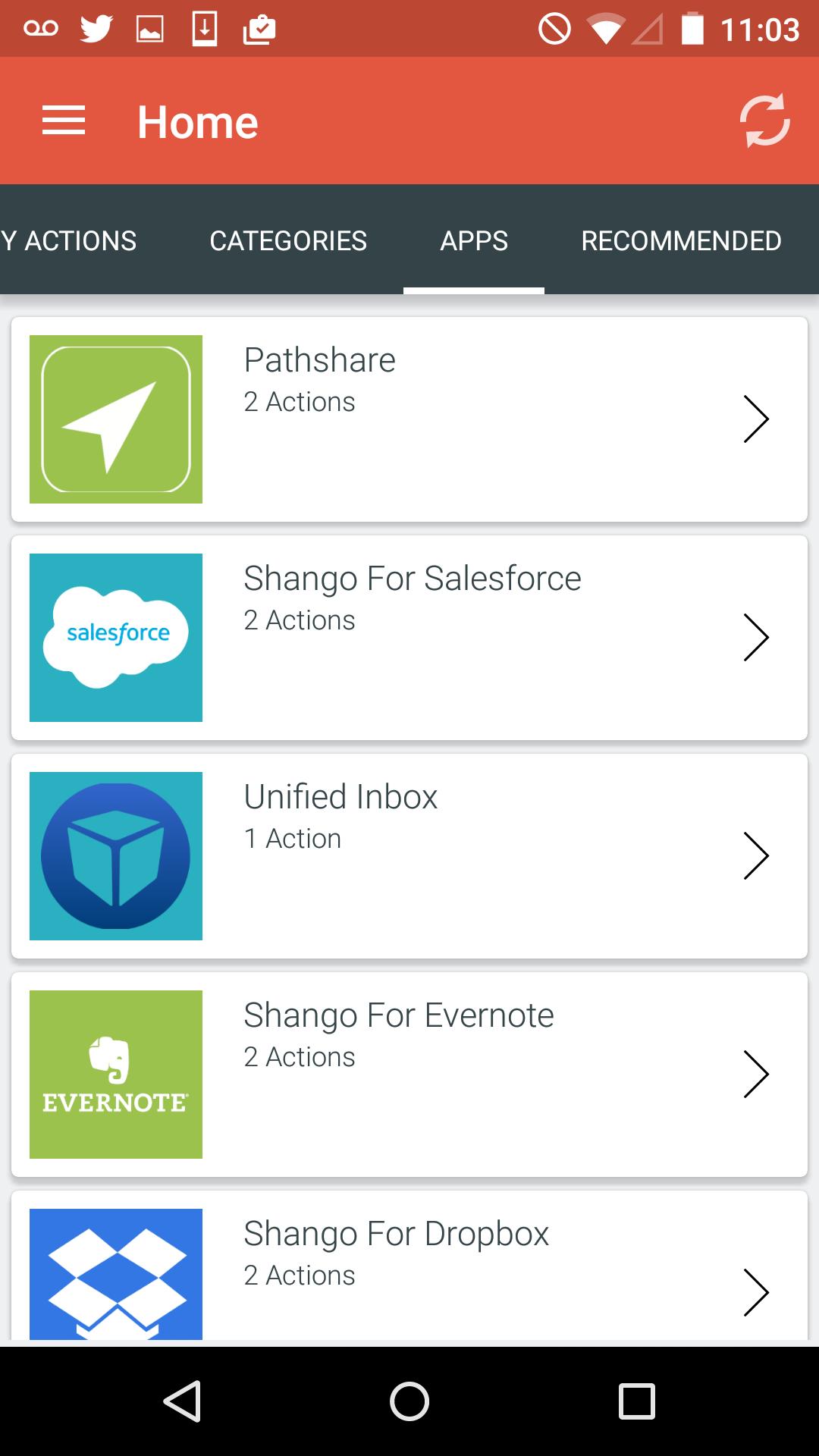Tap the refresh sync icon
819x1456 pixels.
(x=764, y=121)
